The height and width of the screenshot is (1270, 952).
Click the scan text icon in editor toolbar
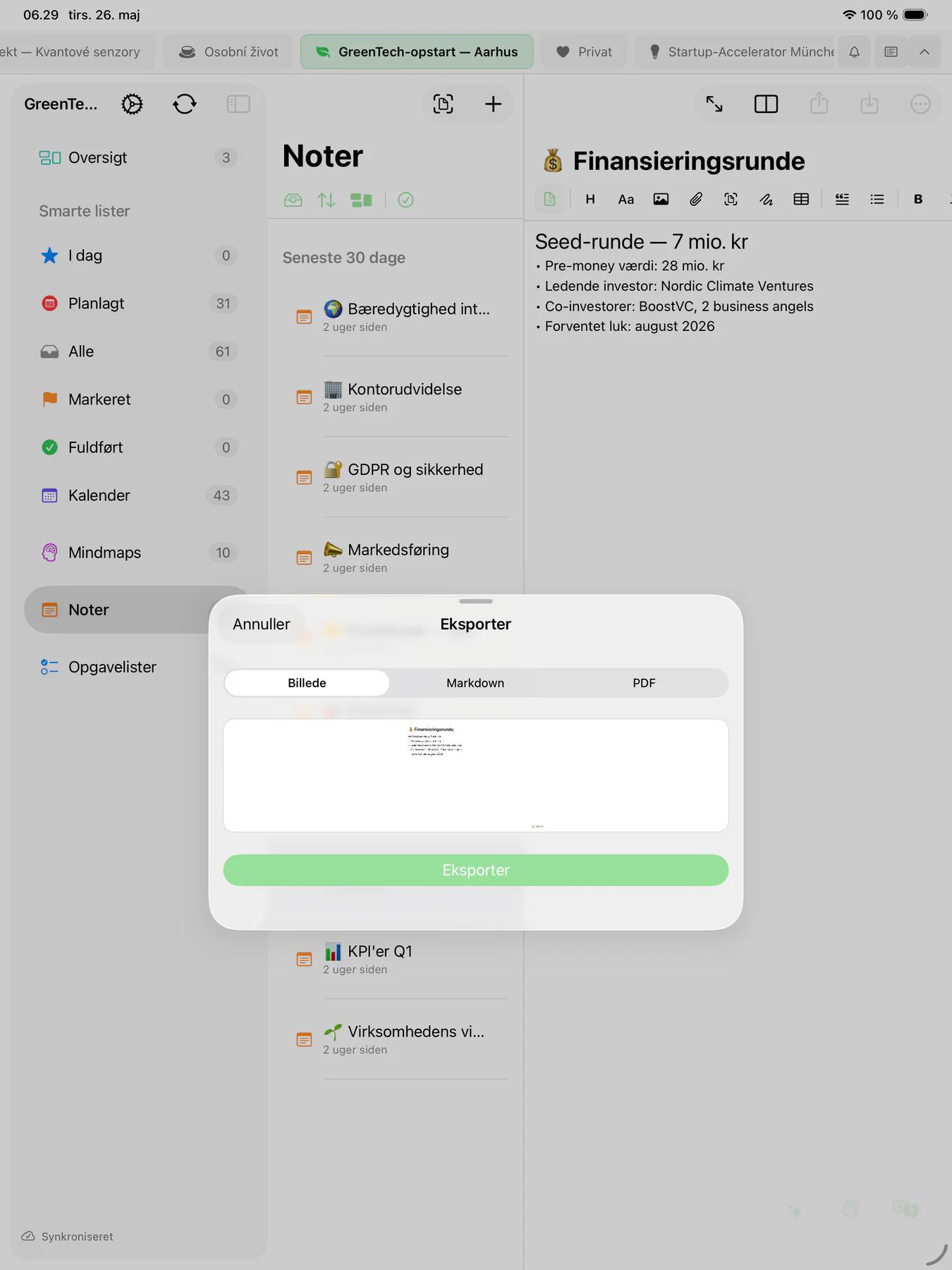tap(731, 200)
